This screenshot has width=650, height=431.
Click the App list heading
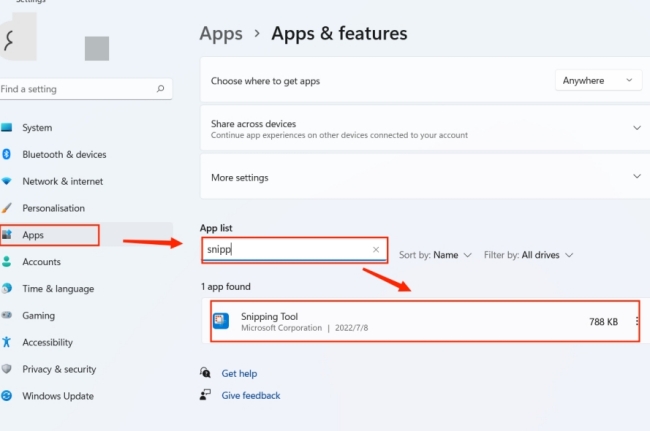(216, 228)
